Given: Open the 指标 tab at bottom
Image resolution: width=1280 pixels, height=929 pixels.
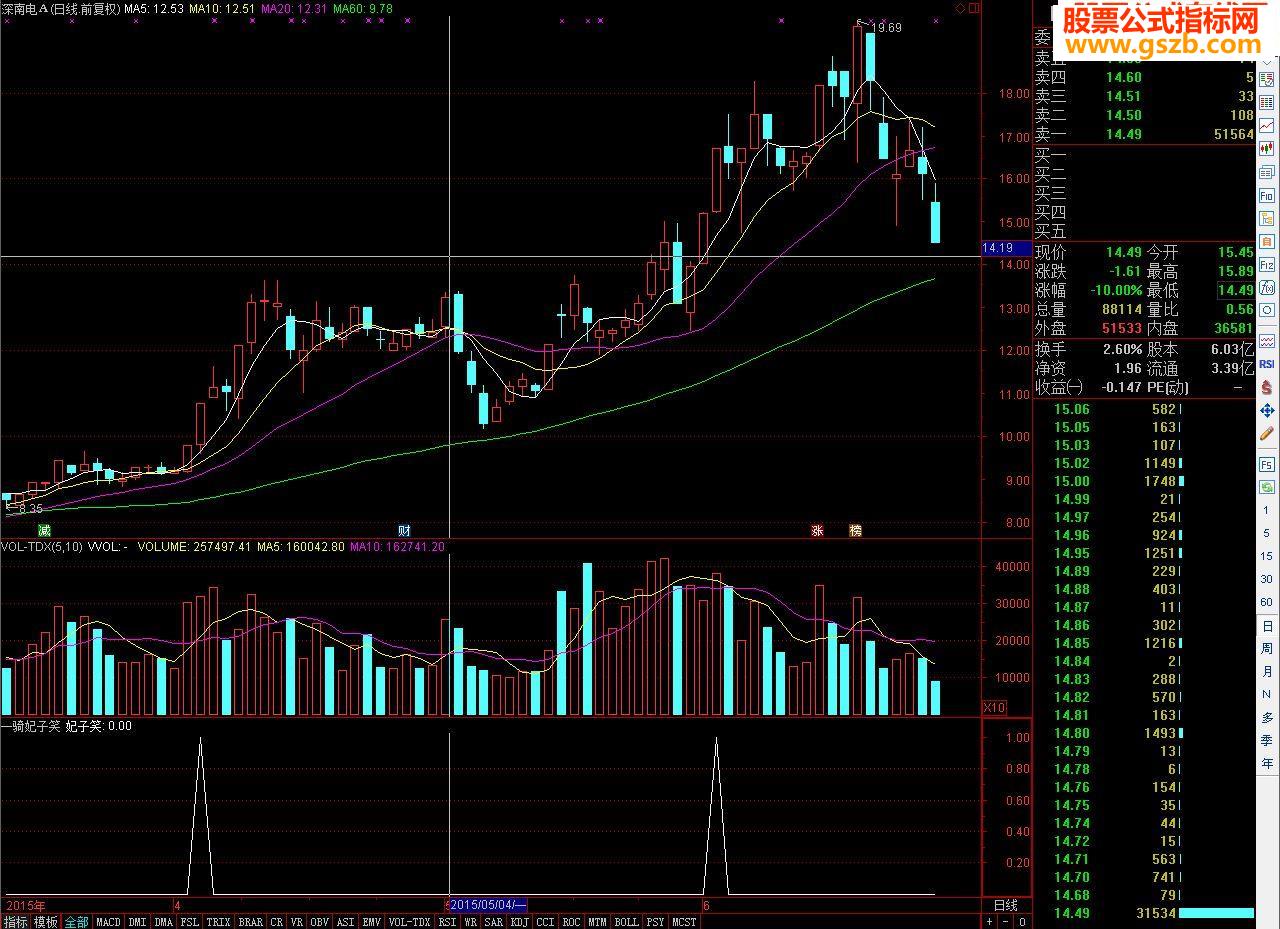Looking at the screenshot, I should click(15, 921).
